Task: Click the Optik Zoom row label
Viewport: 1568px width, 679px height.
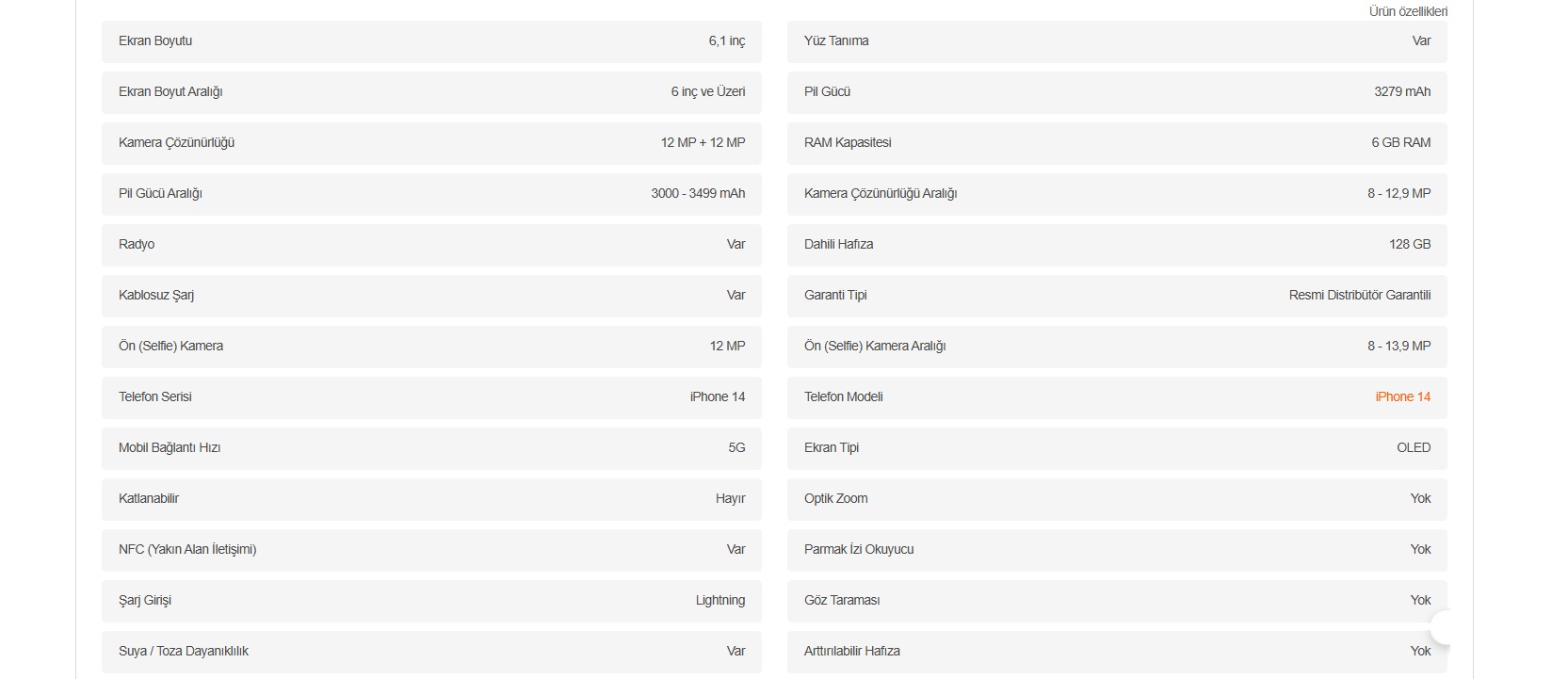Action: [x=836, y=498]
